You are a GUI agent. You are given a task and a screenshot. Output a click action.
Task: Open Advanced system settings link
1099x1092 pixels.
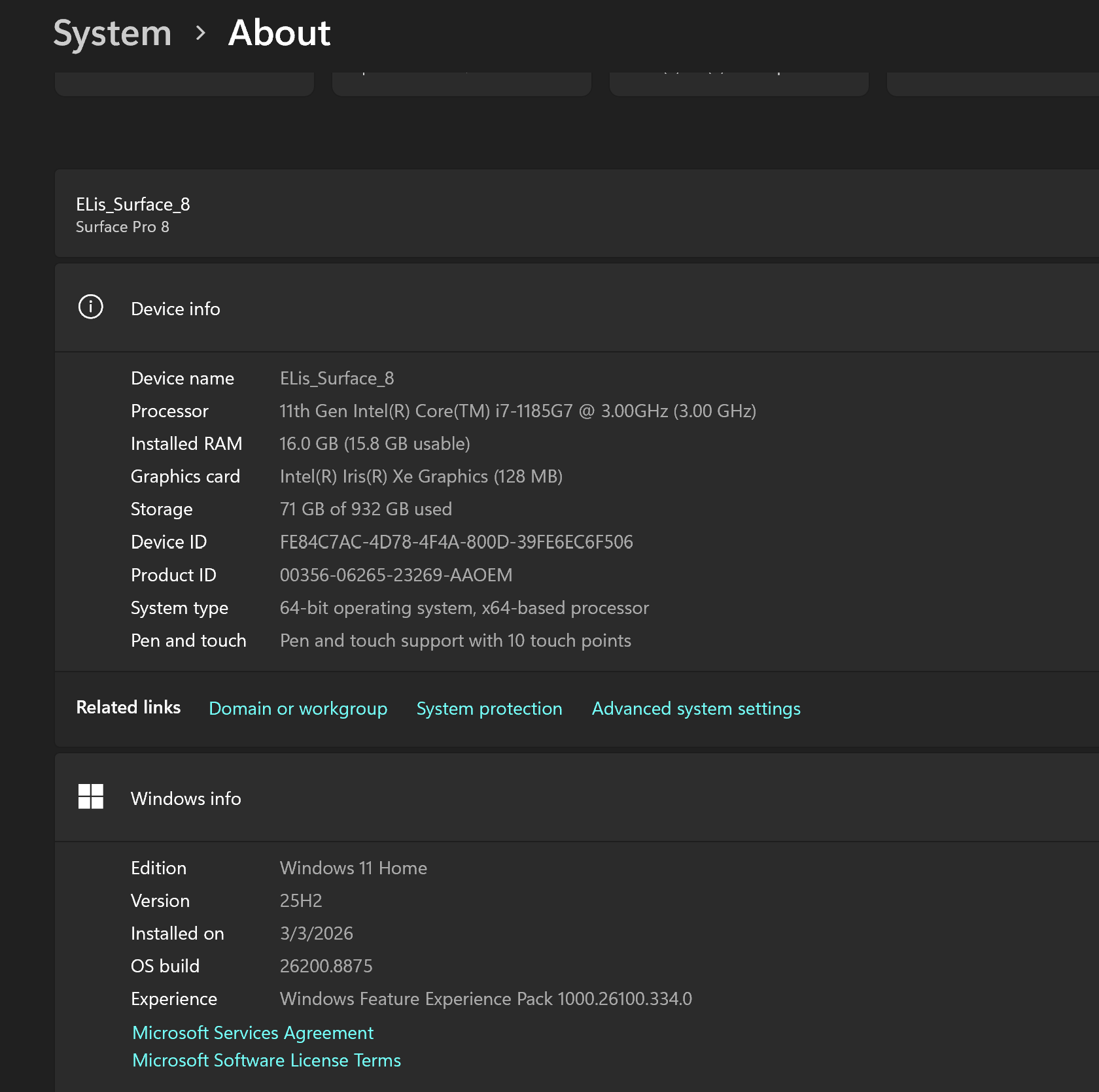[696, 708]
